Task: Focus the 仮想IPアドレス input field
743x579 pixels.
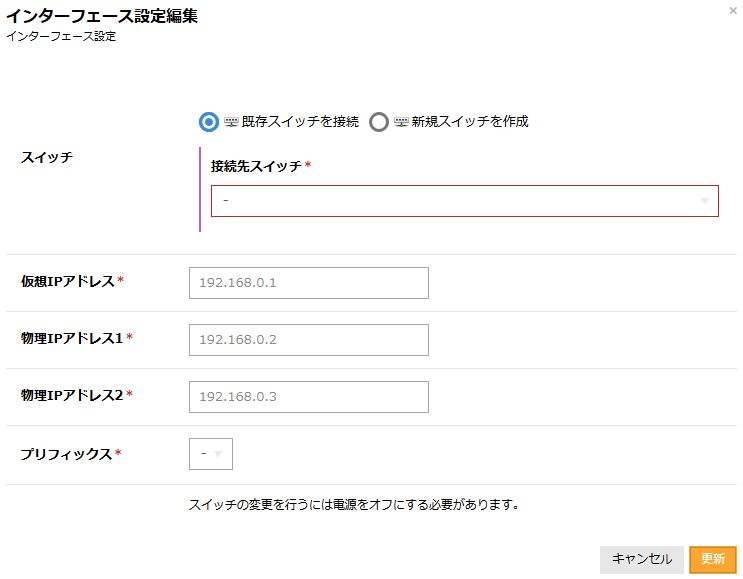Action: coord(308,283)
